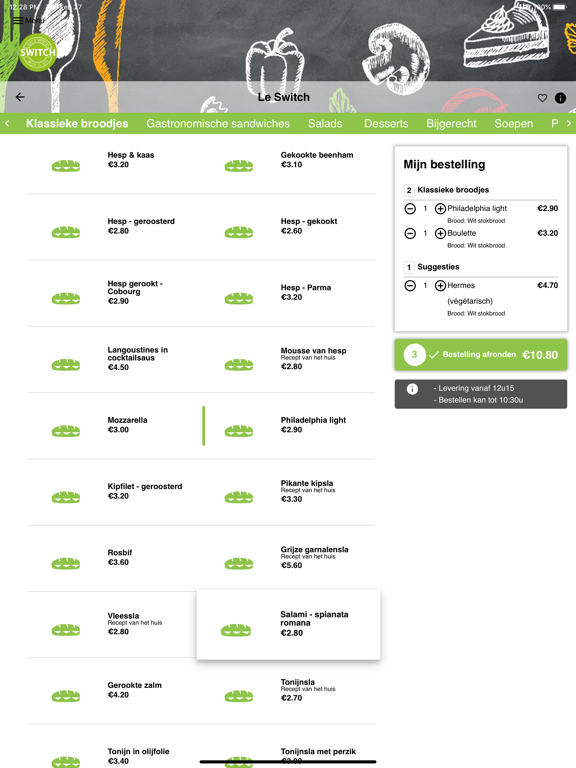Increase Hermes quantity with plus icon
The height and width of the screenshot is (768, 576).
(x=440, y=286)
